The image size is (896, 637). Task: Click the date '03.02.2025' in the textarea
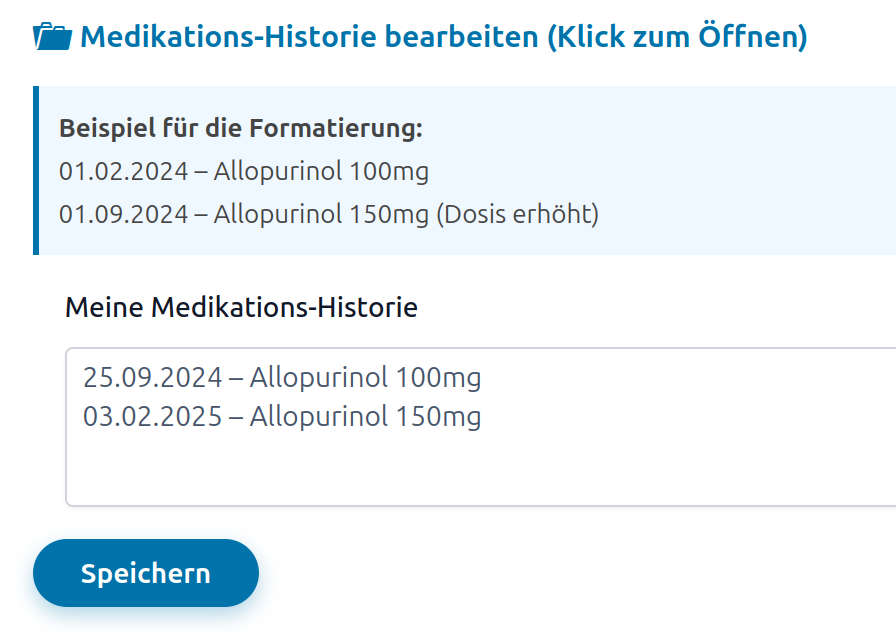[152, 417]
